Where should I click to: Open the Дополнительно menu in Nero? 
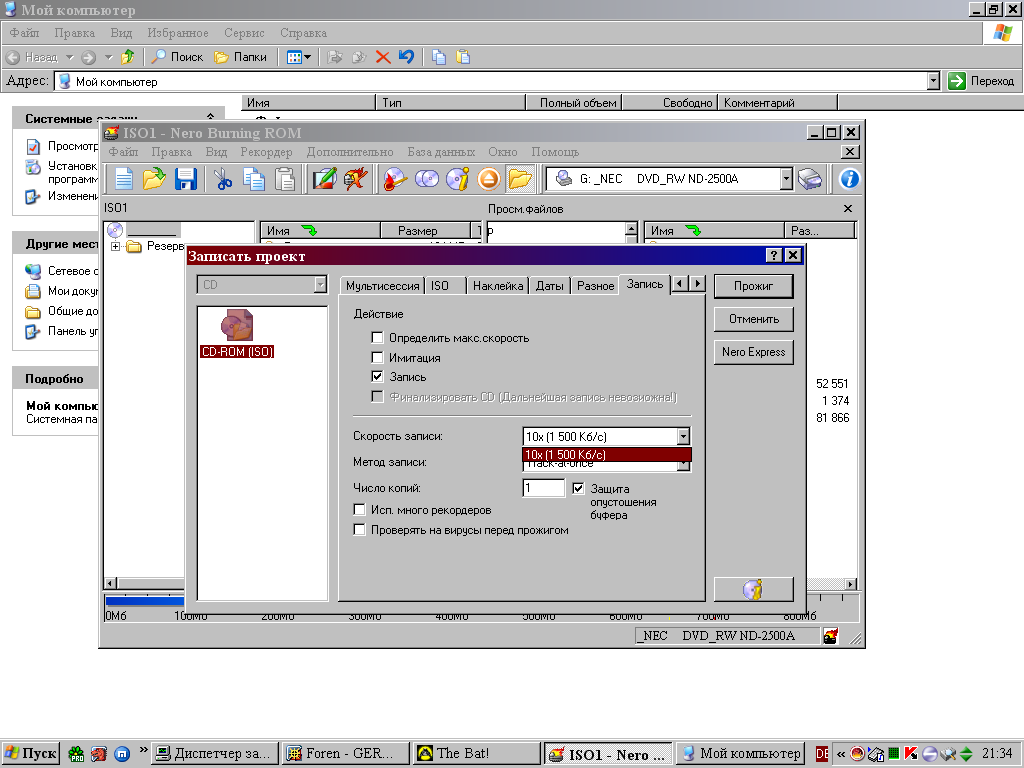350,152
